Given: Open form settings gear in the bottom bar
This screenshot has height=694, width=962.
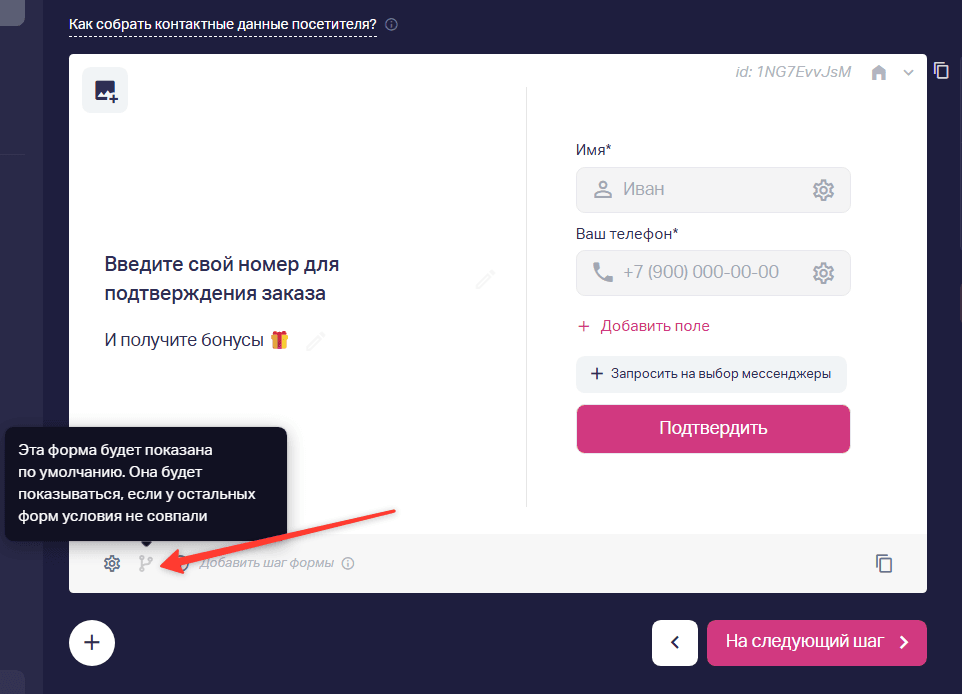Looking at the screenshot, I should (x=112, y=563).
